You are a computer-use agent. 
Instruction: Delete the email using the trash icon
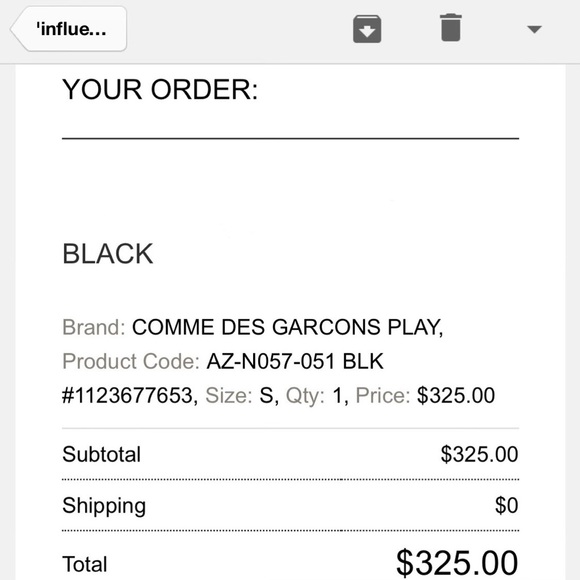(451, 27)
